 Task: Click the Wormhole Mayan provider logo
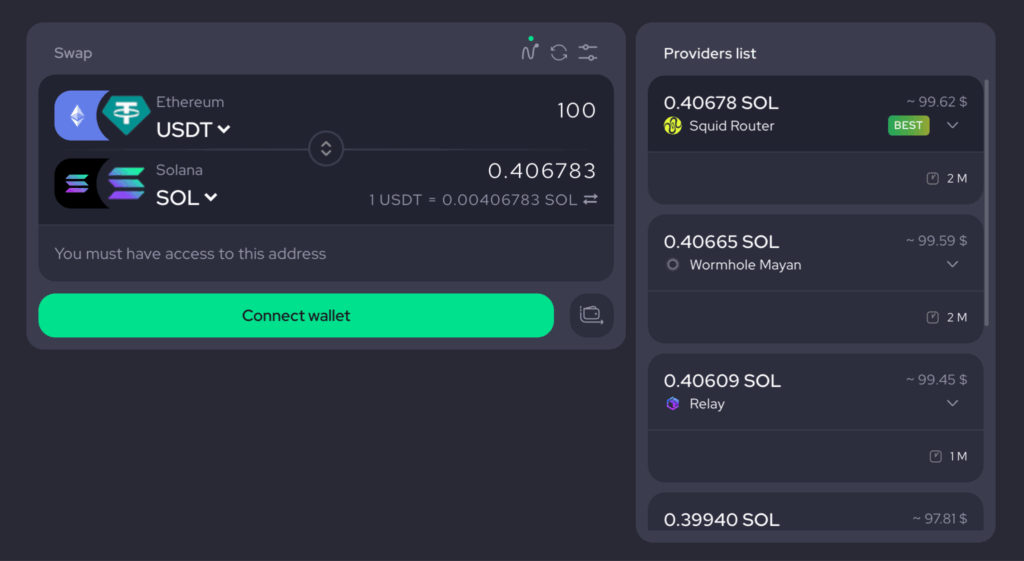point(673,264)
